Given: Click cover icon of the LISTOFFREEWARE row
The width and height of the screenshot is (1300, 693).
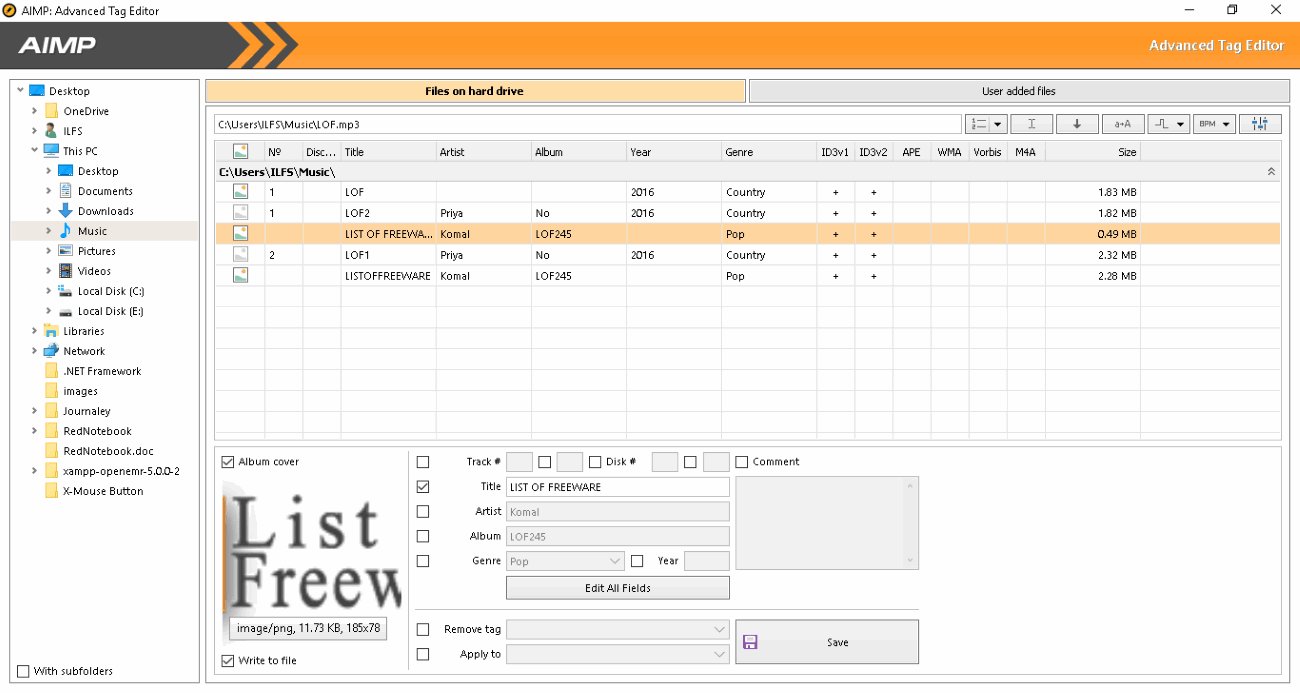Looking at the screenshot, I should [x=240, y=275].
